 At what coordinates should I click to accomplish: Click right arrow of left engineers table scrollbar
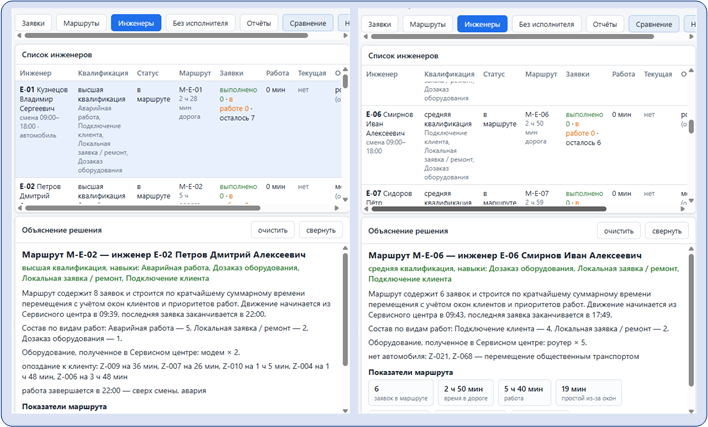(336, 208)
